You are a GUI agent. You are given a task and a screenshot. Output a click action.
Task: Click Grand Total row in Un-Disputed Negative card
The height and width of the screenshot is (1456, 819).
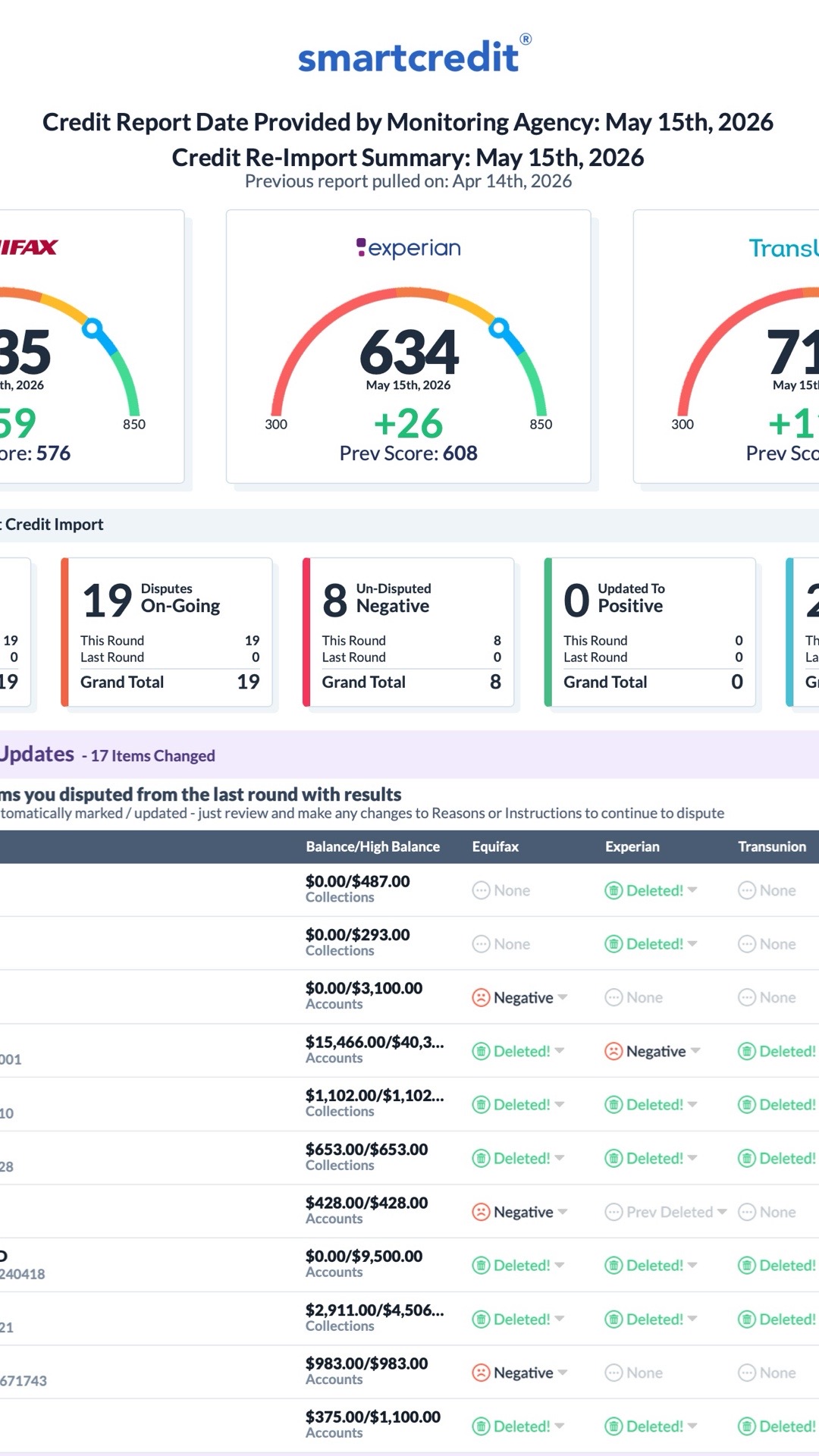click(411, 682)
